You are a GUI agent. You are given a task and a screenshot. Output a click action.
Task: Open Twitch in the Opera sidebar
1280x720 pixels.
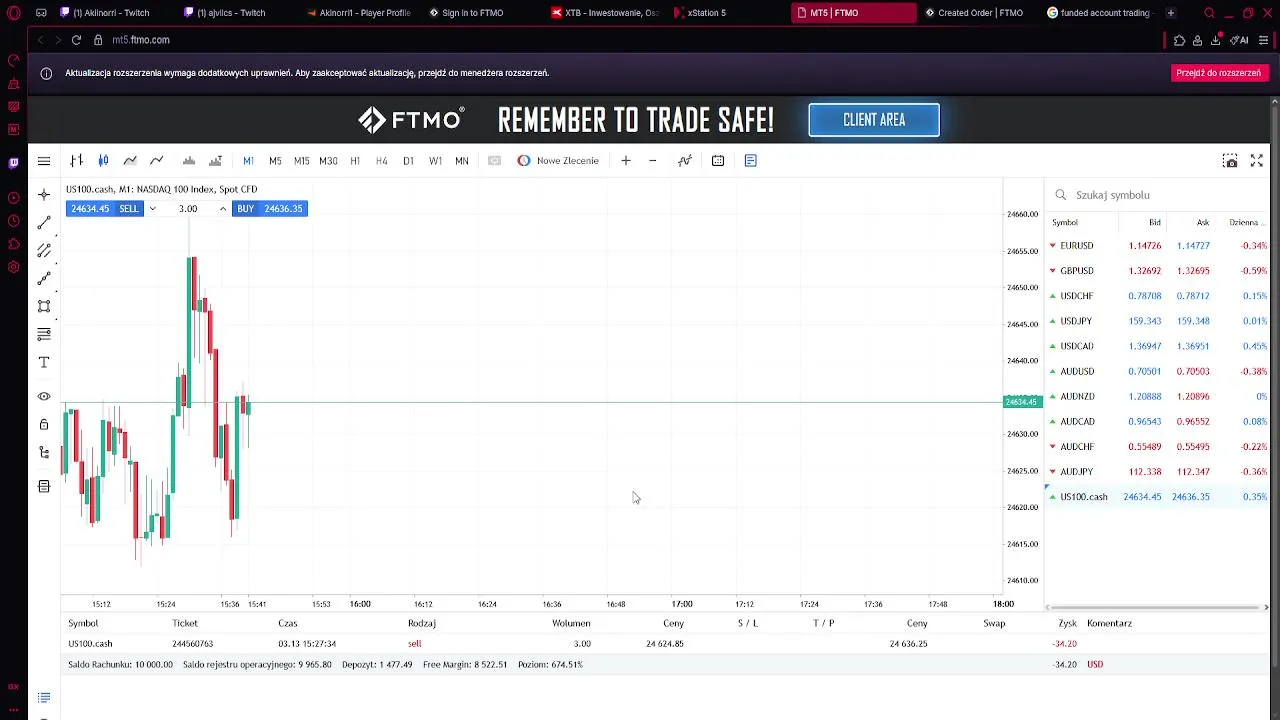(14, 162)
